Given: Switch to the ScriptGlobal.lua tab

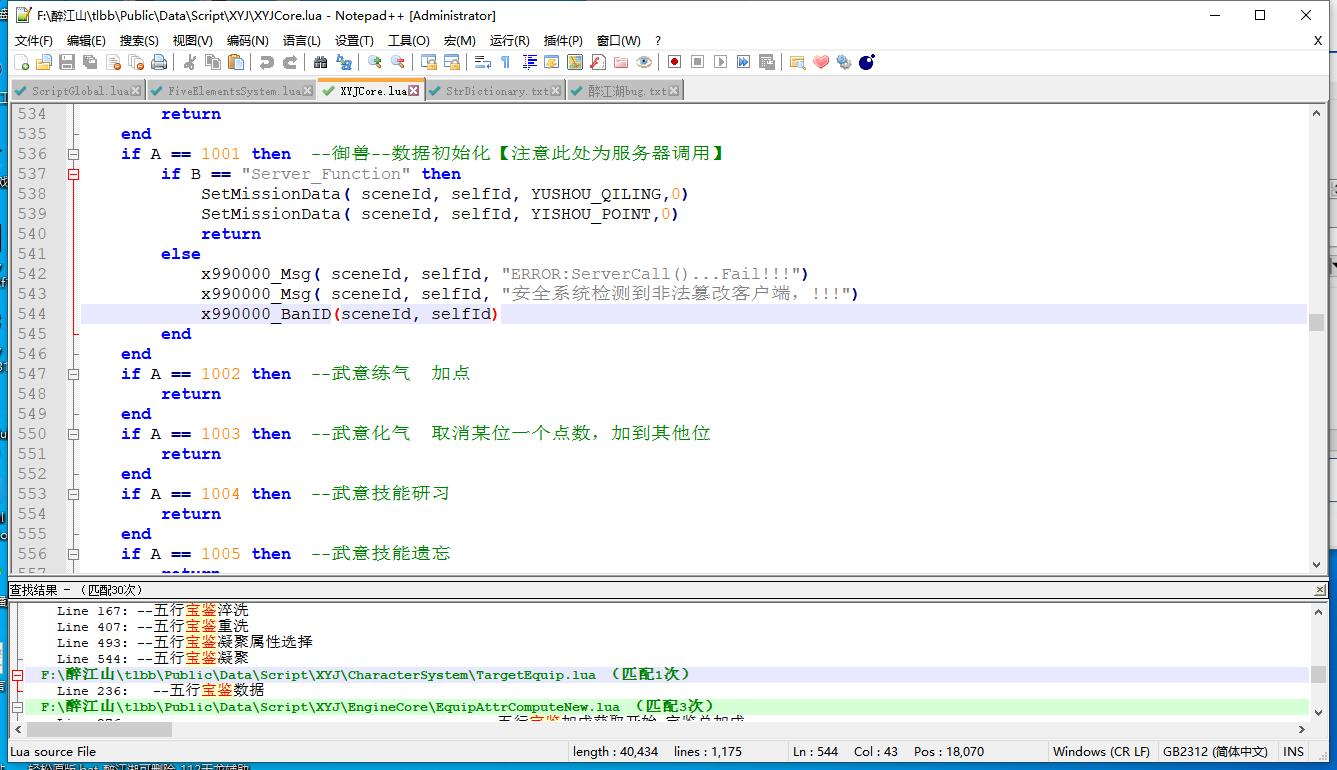Looking at the screenshot, I should [77, 91].
